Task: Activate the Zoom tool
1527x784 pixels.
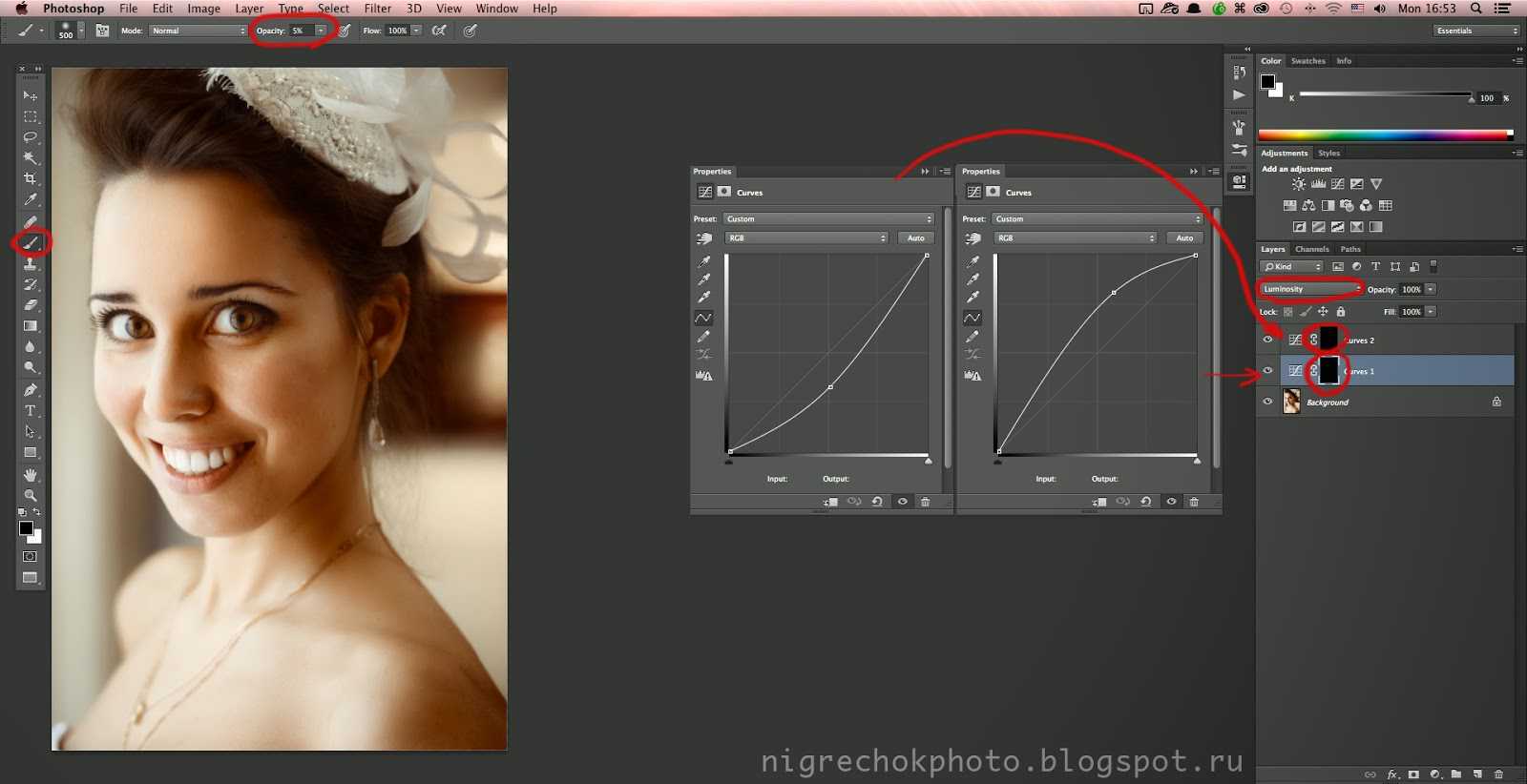Action: (x=31, y=496)
